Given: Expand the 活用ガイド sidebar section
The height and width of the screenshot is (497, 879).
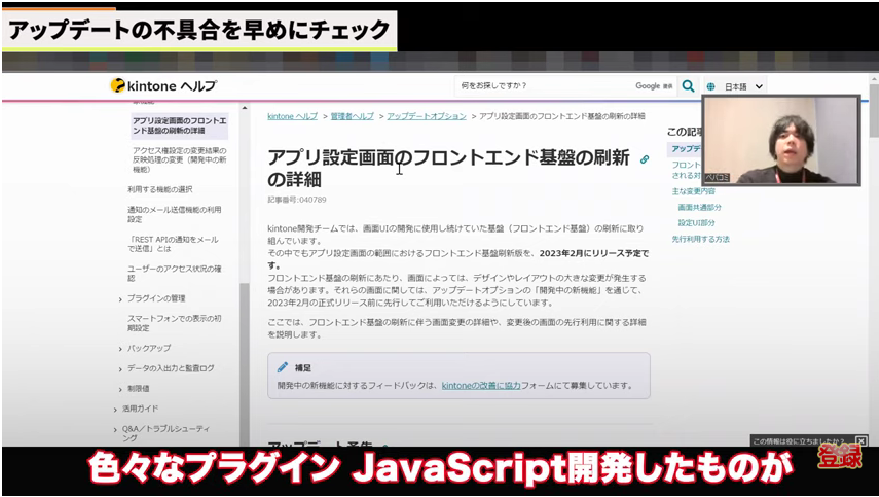Looking at the screenshot, I should (115, 408).
